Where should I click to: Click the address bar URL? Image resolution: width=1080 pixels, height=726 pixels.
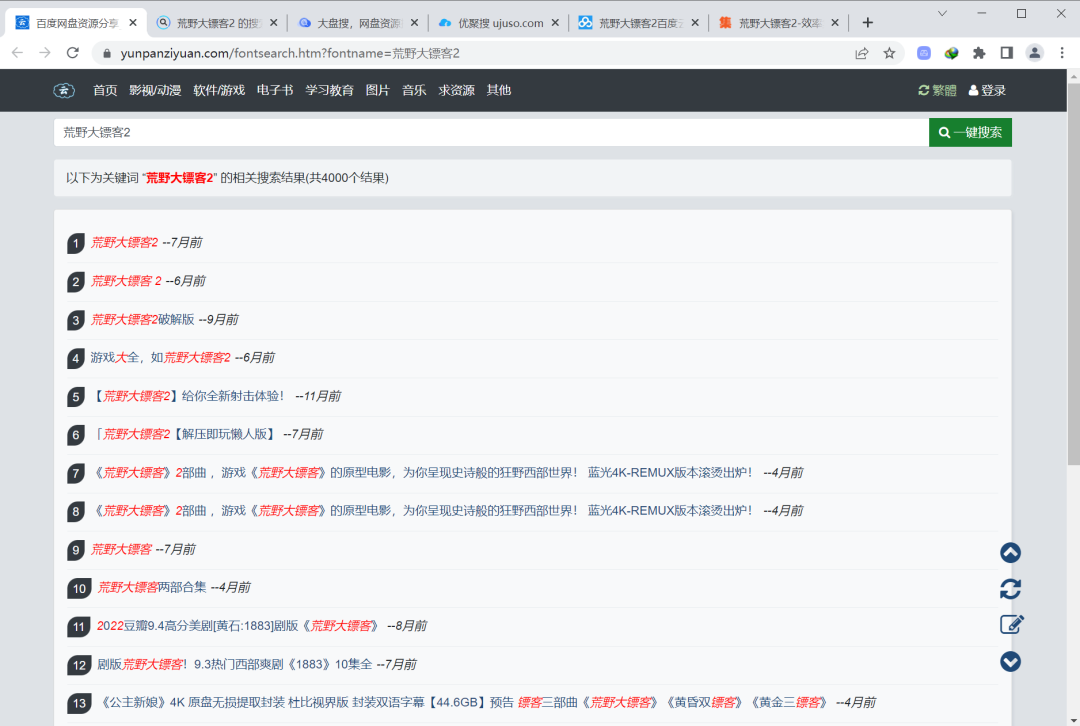(289, 53)
